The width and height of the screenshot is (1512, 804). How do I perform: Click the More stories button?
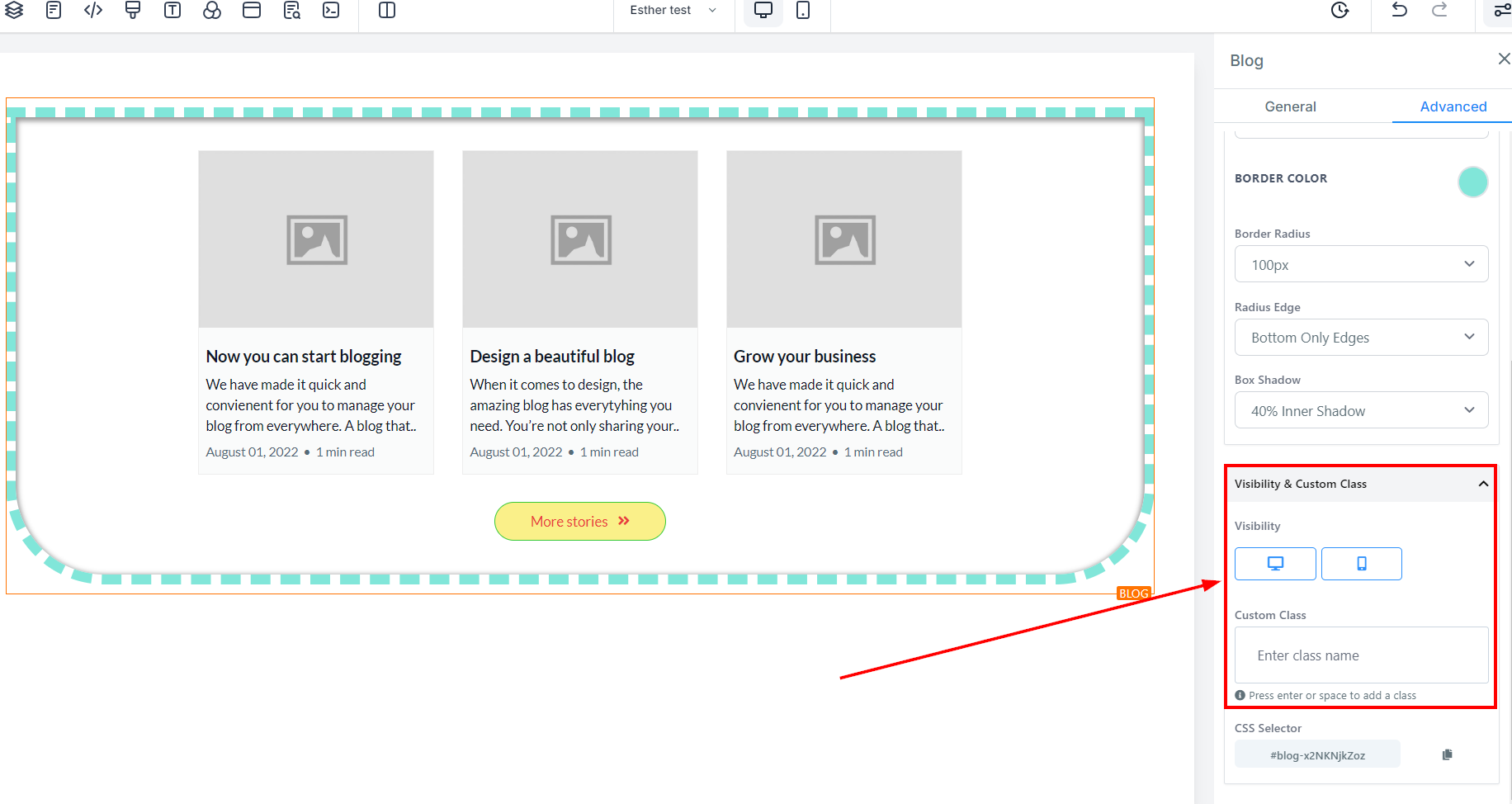coord(579,522)
